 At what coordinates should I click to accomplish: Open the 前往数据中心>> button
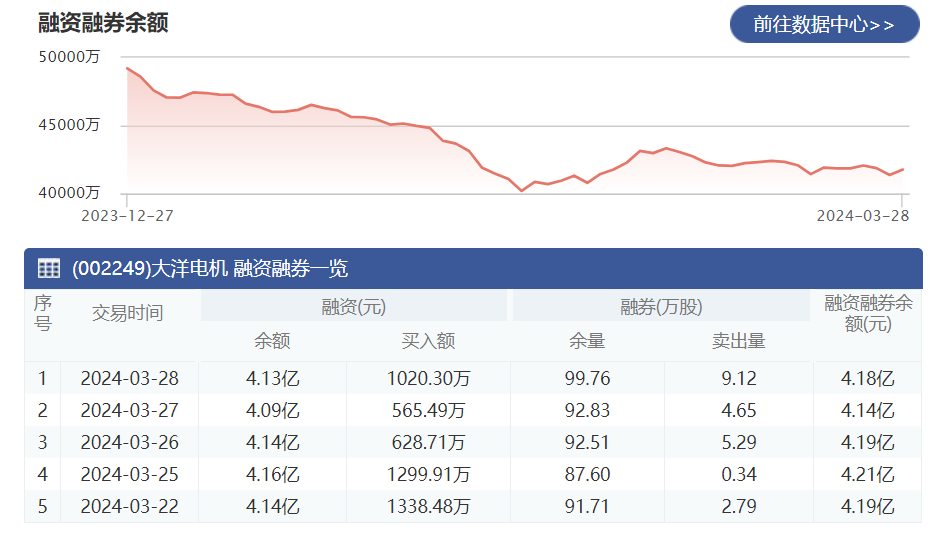[x=824, y=24]
